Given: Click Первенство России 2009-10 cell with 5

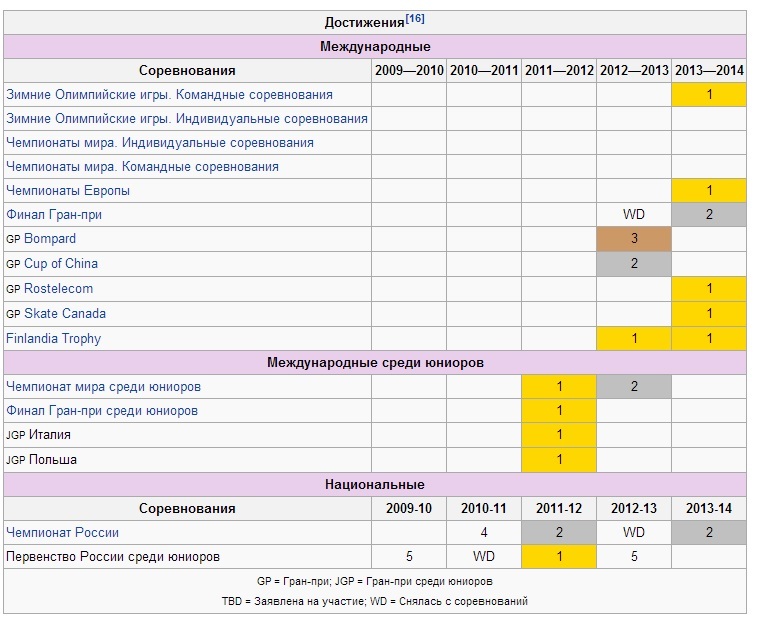Looking at the screenshot, I should 409,557.
